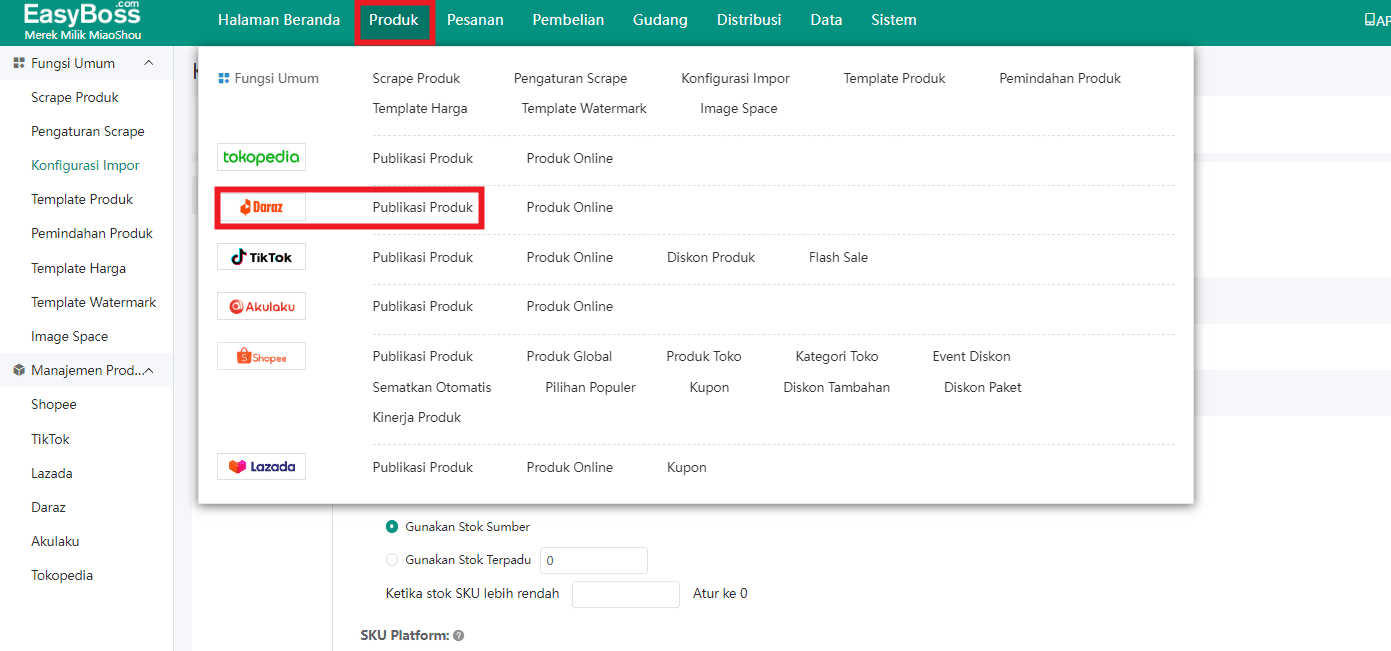Viewport: 1391px width, 651px height.
Task: Open Template Harga in the Produk dropdown menu
Action: pos(420,108)
